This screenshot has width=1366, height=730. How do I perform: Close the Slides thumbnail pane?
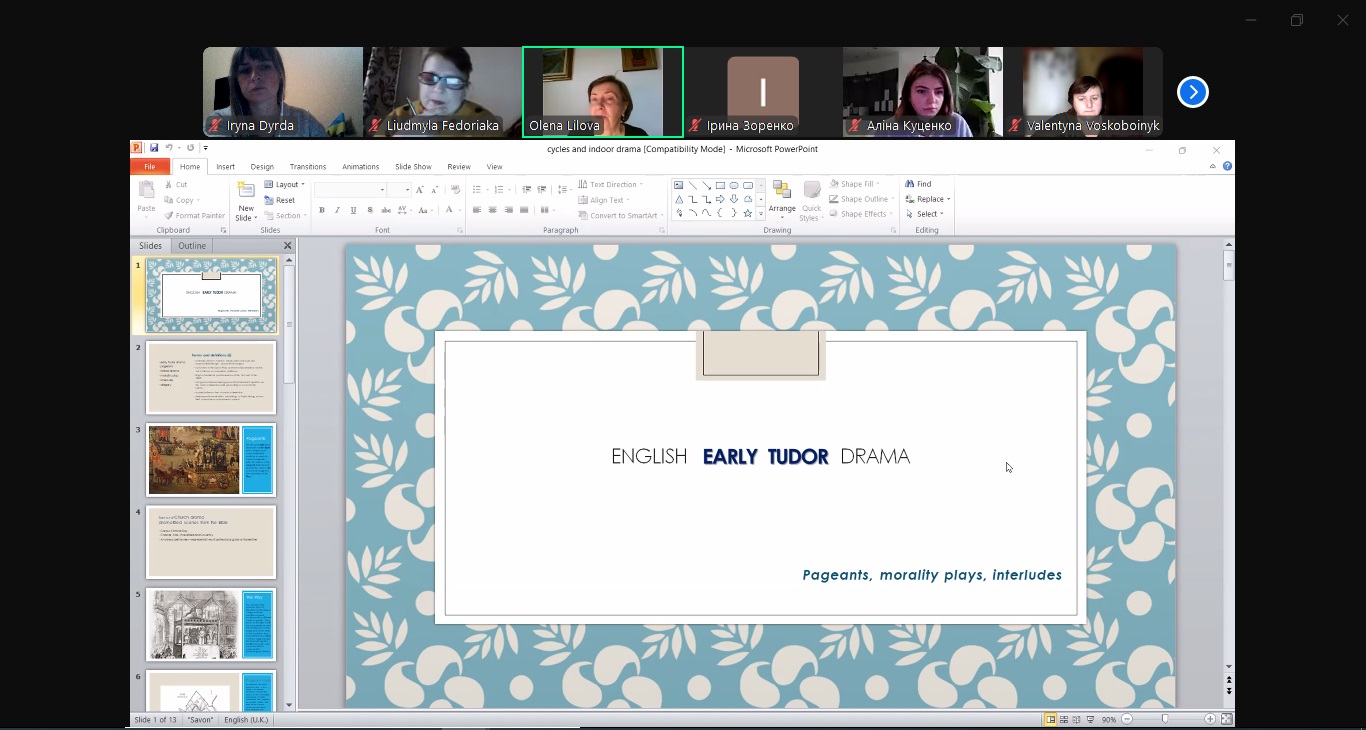pyautogui.click(x=288, y=246)
